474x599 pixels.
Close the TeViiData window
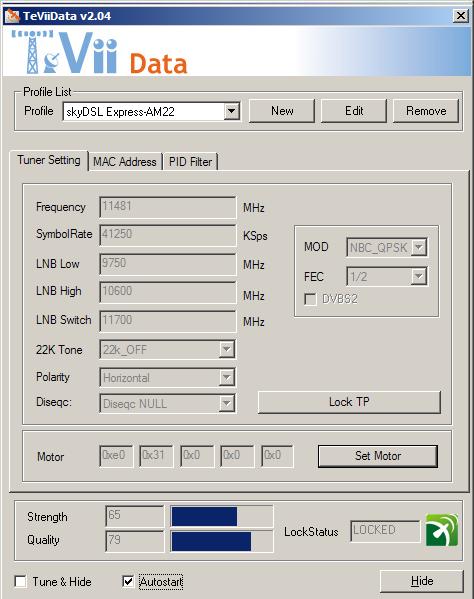[x=461, y=16]
